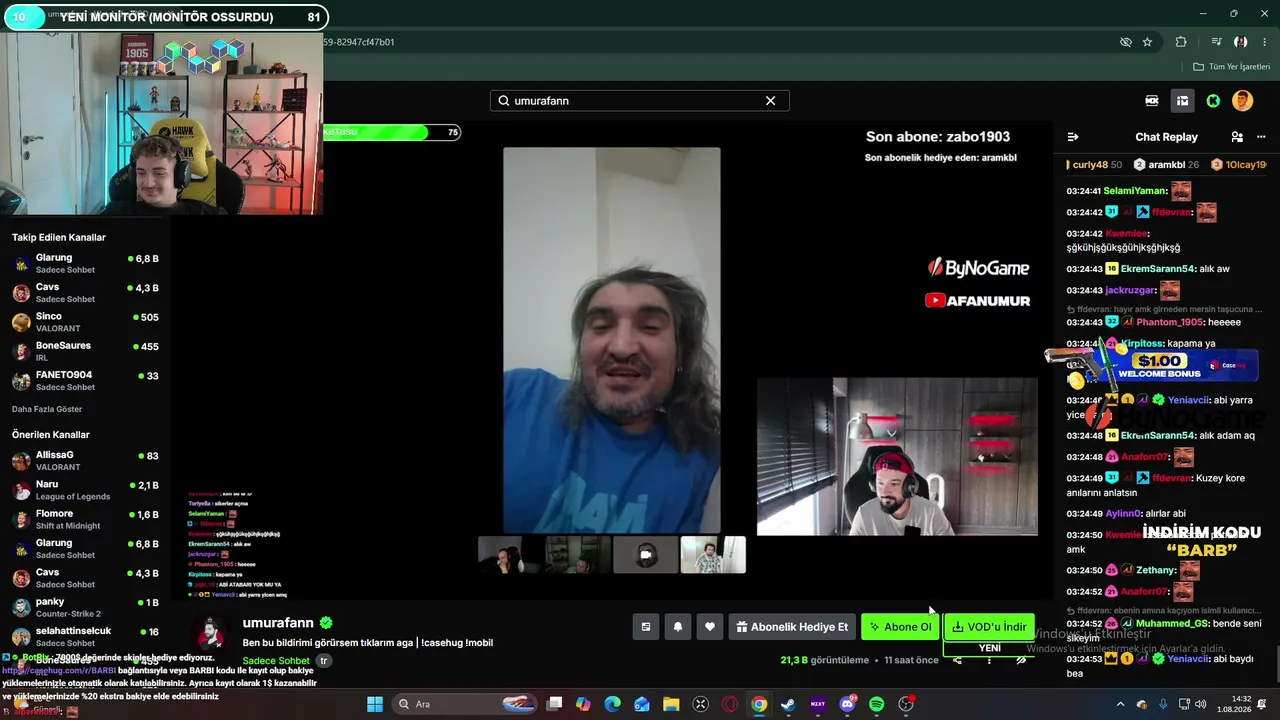The height and width of the screenshot is (720, 1280).
Task: Open panky Counter-Strike 2 channel
Action: pyautogui.click(x=86, y=607)
